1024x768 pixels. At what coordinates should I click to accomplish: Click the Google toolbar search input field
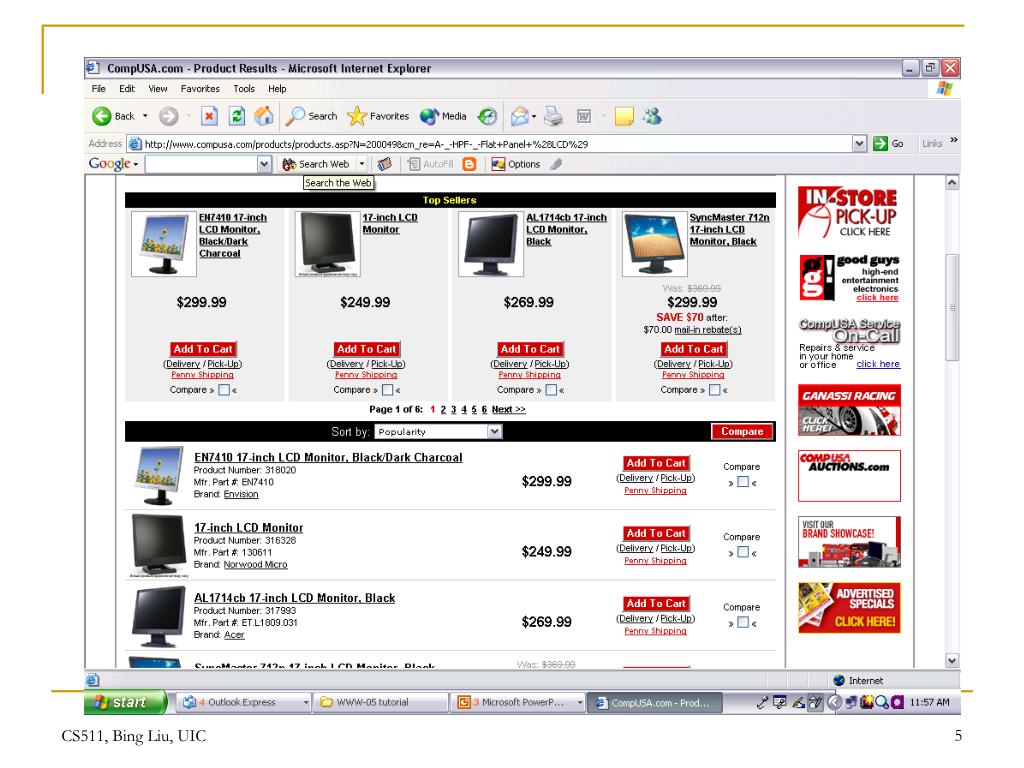coord(202,164)
